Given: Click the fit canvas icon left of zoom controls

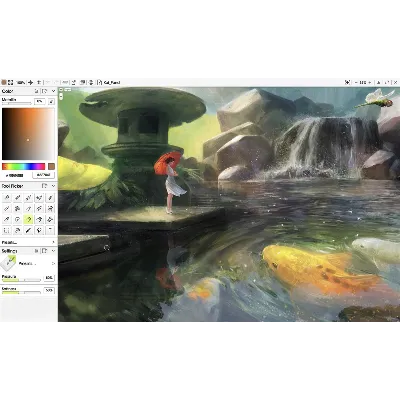Looking at the screenshot, I should pos(347,82).
